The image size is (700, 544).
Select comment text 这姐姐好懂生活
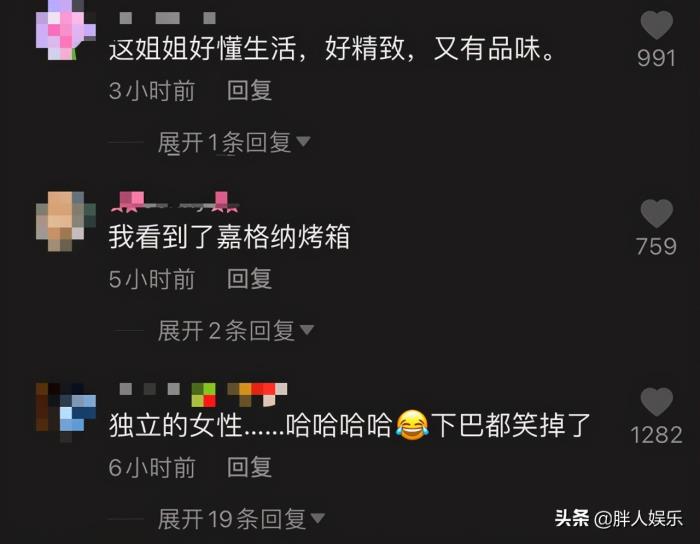[202, 49]
